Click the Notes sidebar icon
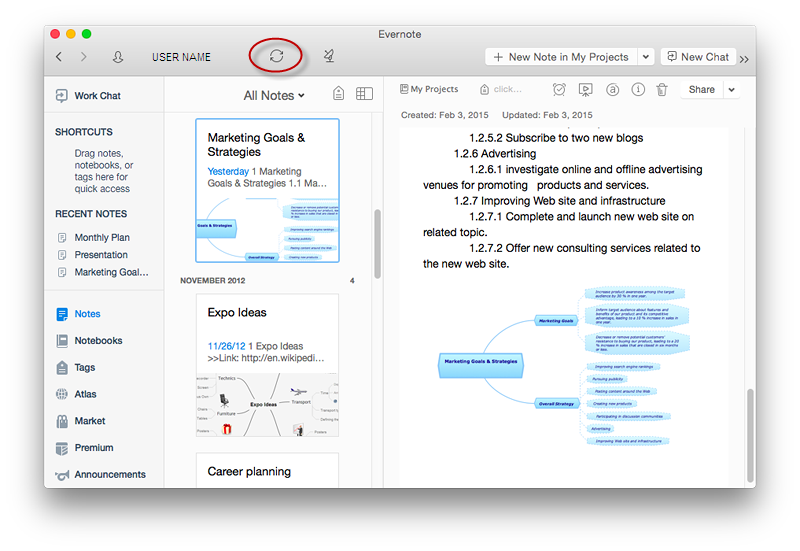The image size is (800, 551). [62, 314]
